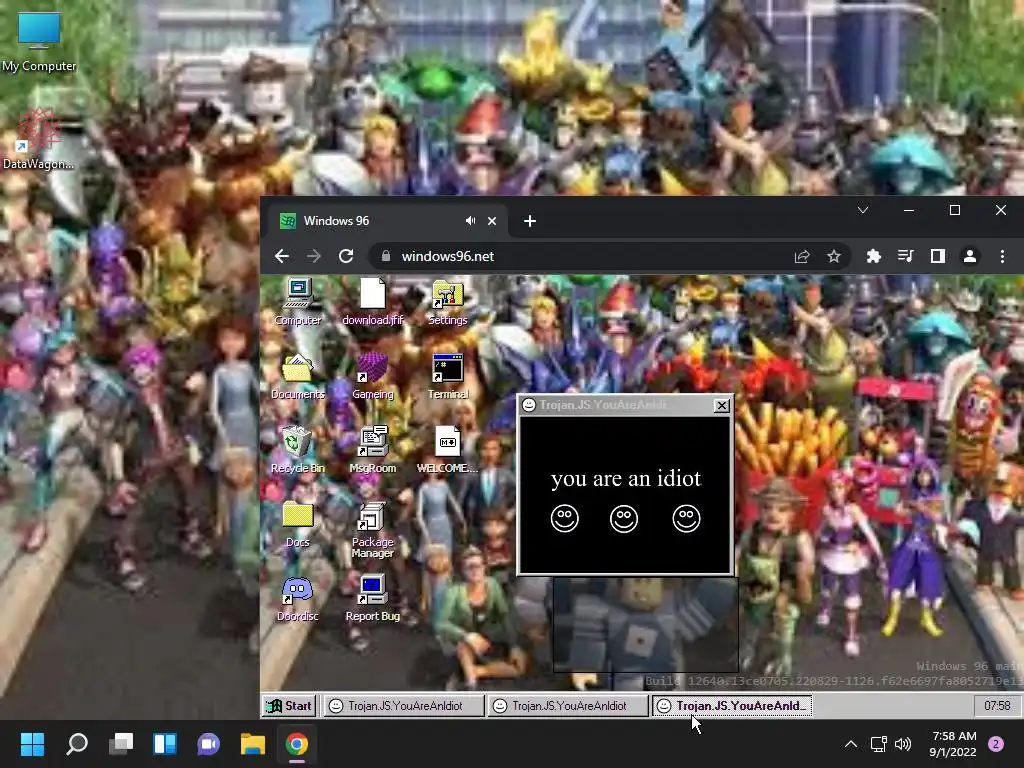Screen dimensions: 1024x768
Task: Open Windows taskbar Search
Action: coord(77,744)
